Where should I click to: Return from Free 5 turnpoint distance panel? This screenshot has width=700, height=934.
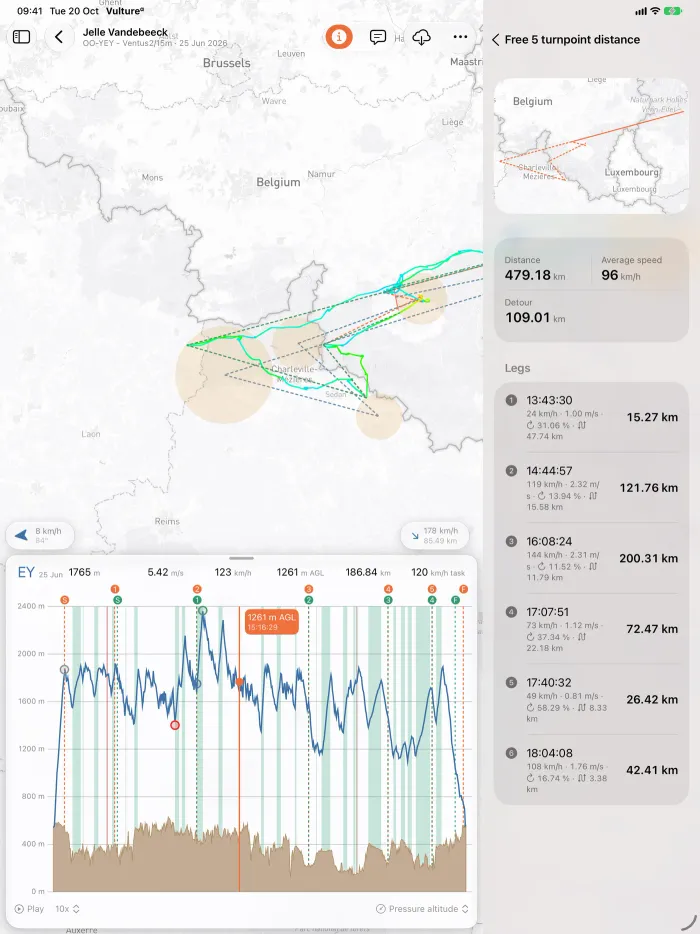tap(496, 40)
